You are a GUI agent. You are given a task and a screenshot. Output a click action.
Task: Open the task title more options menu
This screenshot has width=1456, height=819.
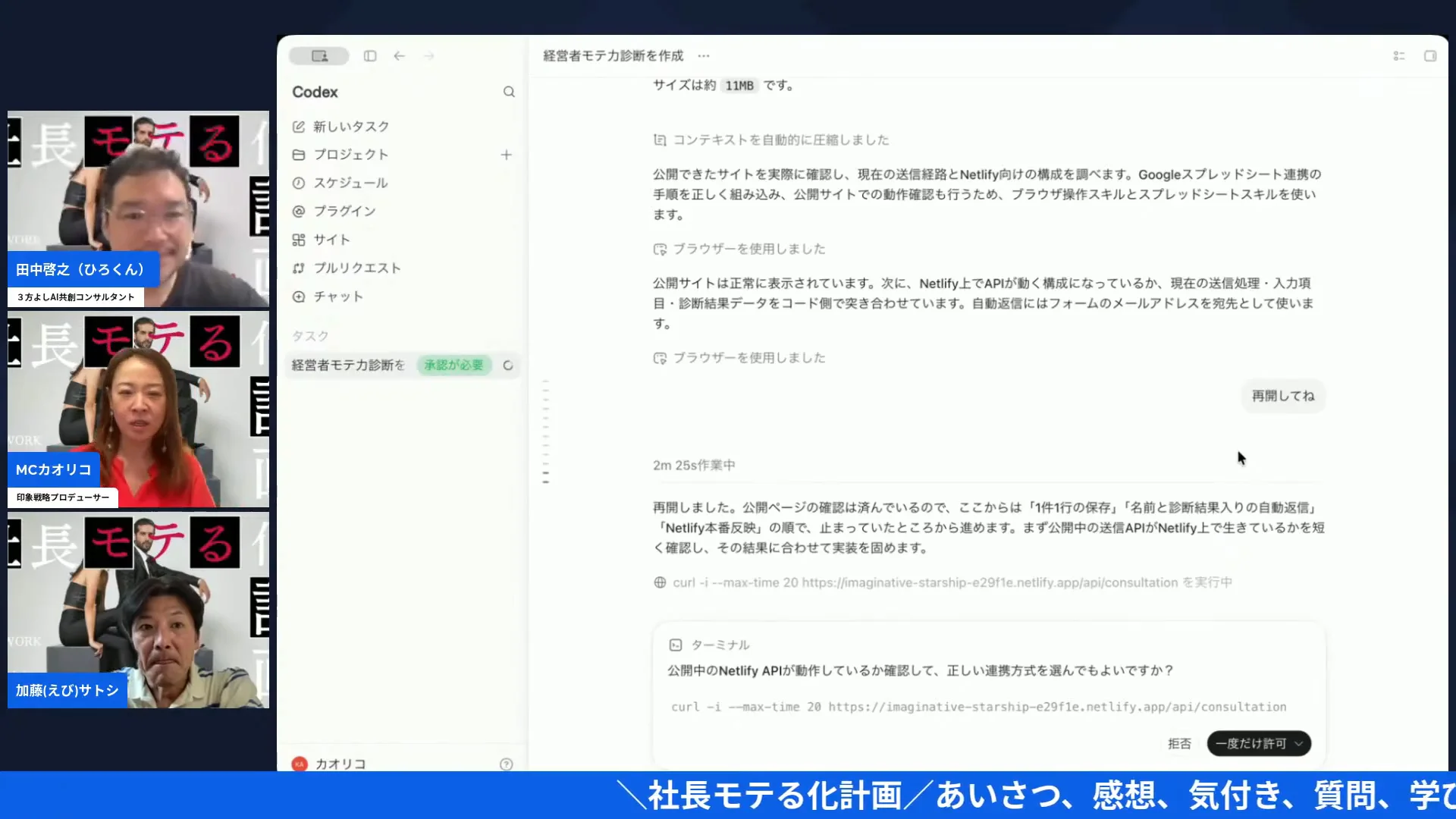[704, 55]
